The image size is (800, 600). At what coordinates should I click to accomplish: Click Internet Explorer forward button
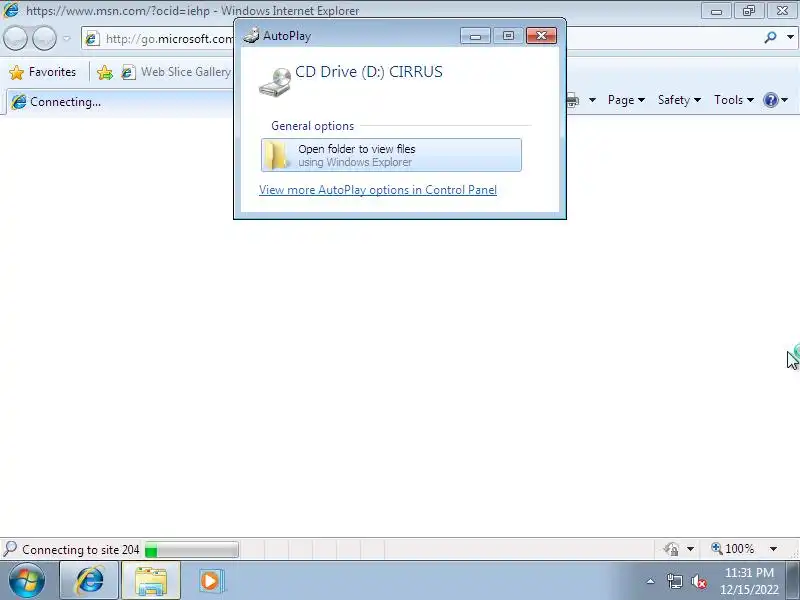(44, 38)
